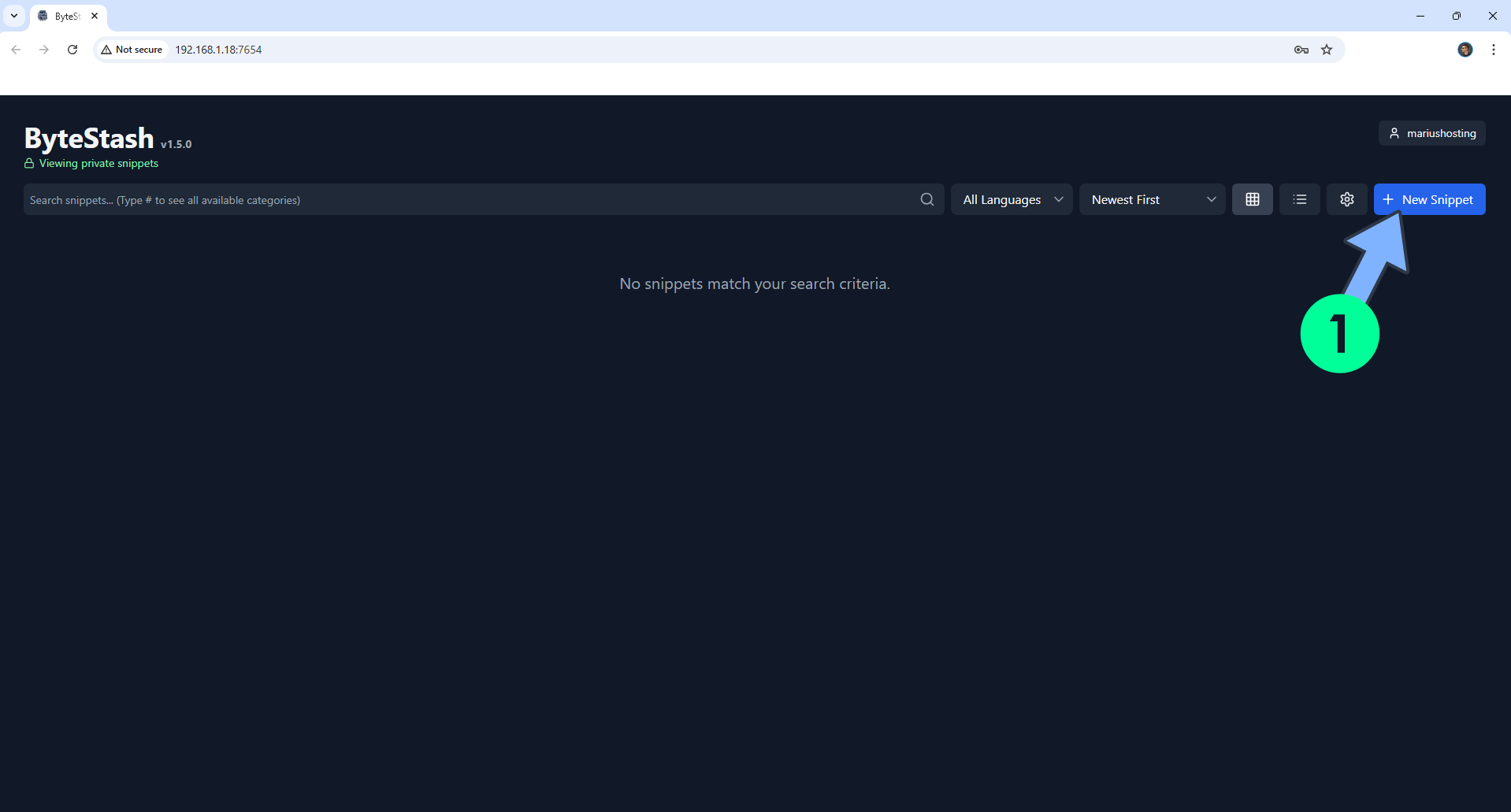Expand All Languages filter dropdown
Image resolution: width=1511 pixels, height=812 pixels.
coord(1012,199)
